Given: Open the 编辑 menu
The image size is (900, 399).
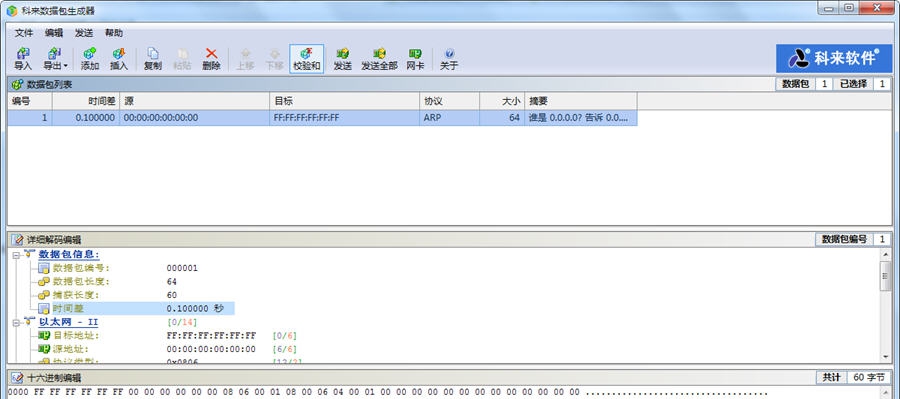Looking at the screenshot, I should 54,33.
